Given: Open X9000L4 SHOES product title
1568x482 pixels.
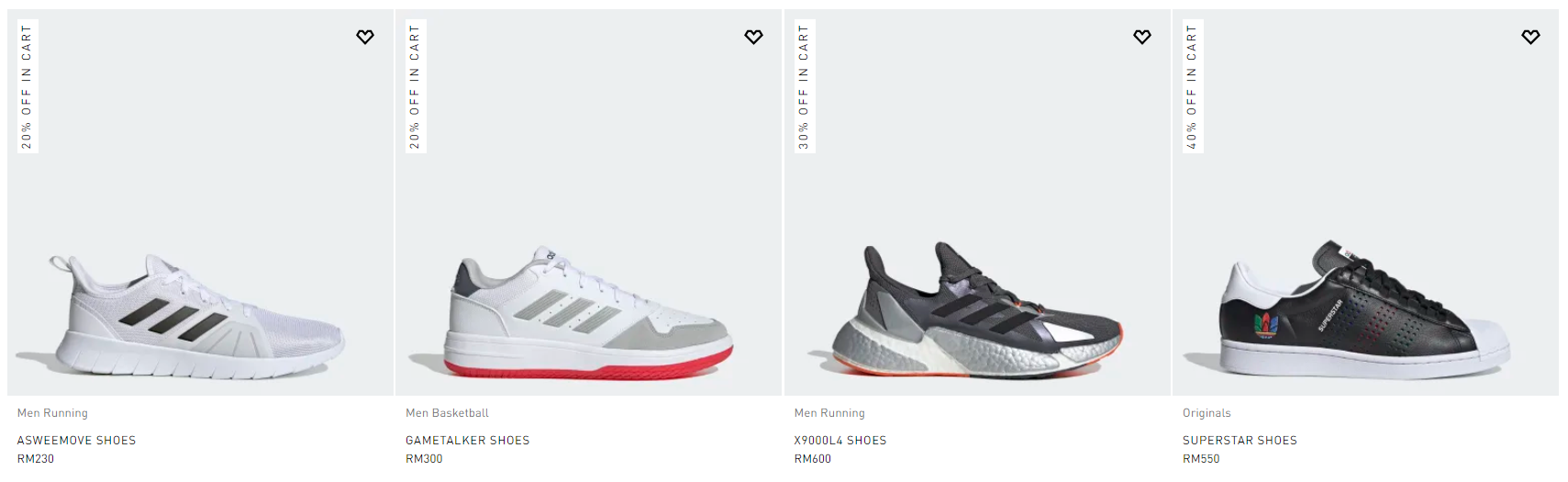Looking at the screenshot, I should coord(840,441).
